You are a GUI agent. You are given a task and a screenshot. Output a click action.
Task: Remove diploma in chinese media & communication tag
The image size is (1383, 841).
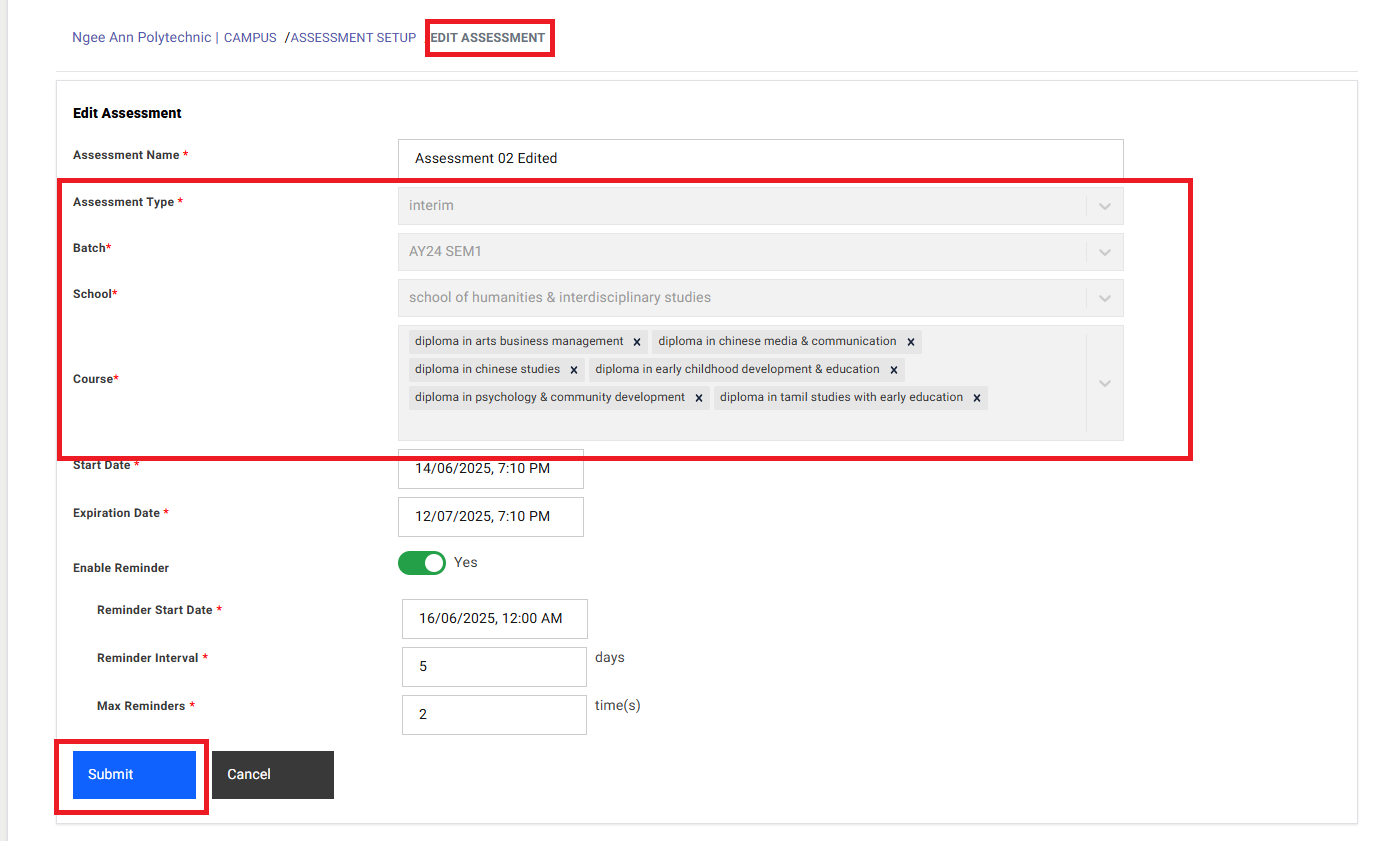(x=911, y=342)
